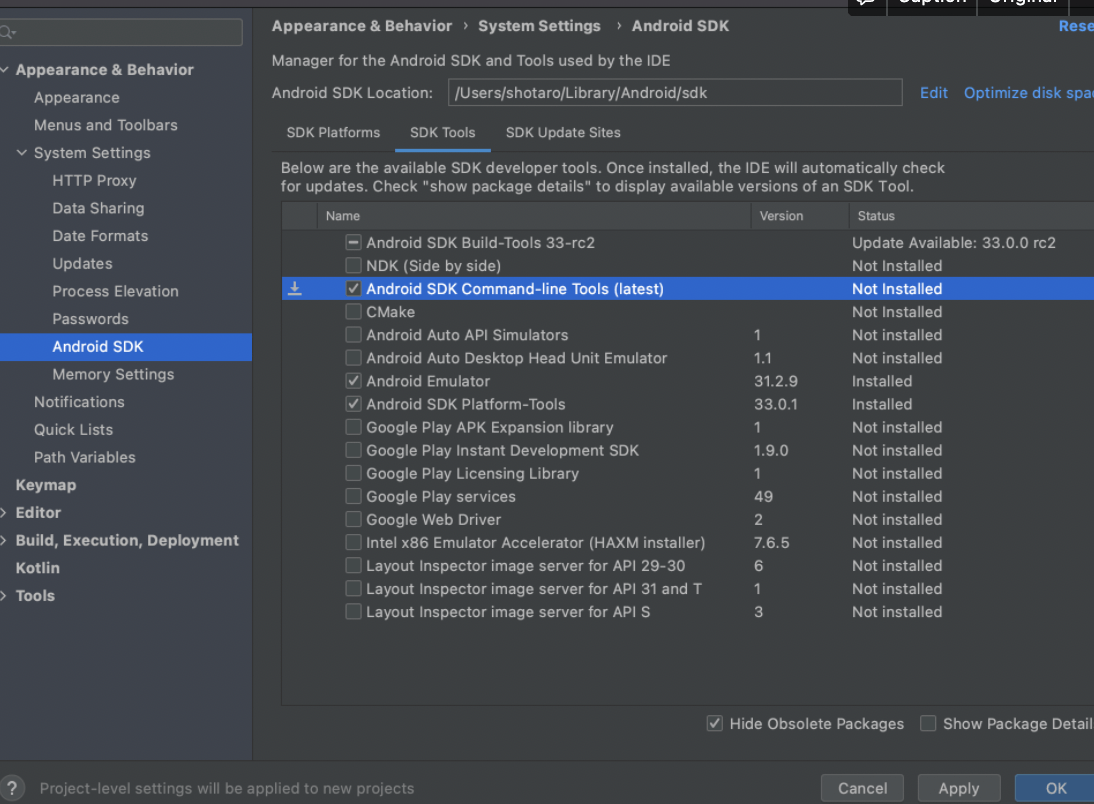Image resolution: width=1094 pixels, height=804 pixels.
Task: Click the Cancel button
Action: [x=862, y=788]
